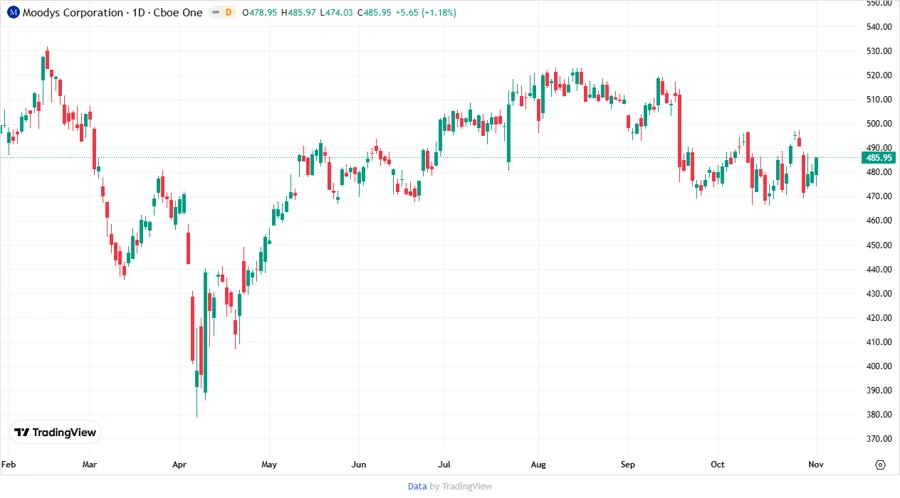Click the green 485.95 current price label
The image size is (900, 498).
click(879, 158)
